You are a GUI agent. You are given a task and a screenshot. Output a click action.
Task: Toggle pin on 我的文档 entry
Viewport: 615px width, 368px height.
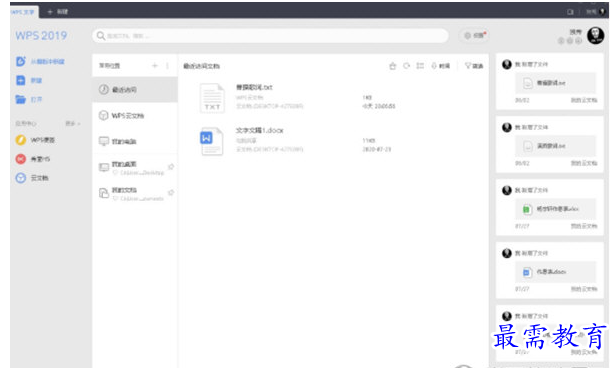point(171,193)
